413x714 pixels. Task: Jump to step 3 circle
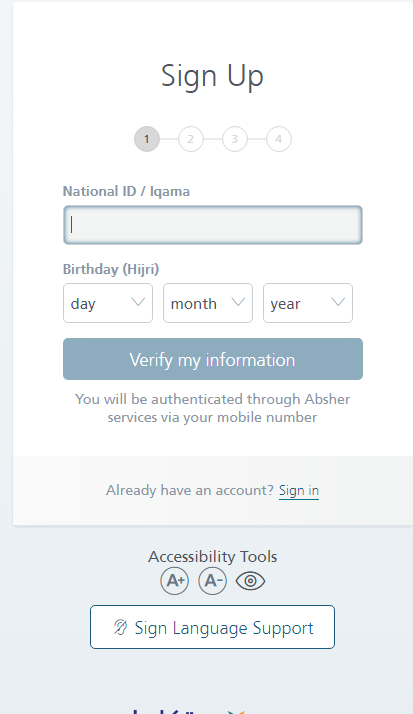pyautogui.click(x=235, y=139)
